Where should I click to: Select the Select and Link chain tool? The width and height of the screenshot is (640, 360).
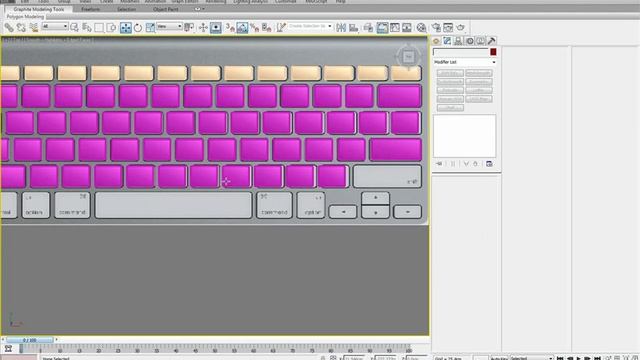click(9, 28)
